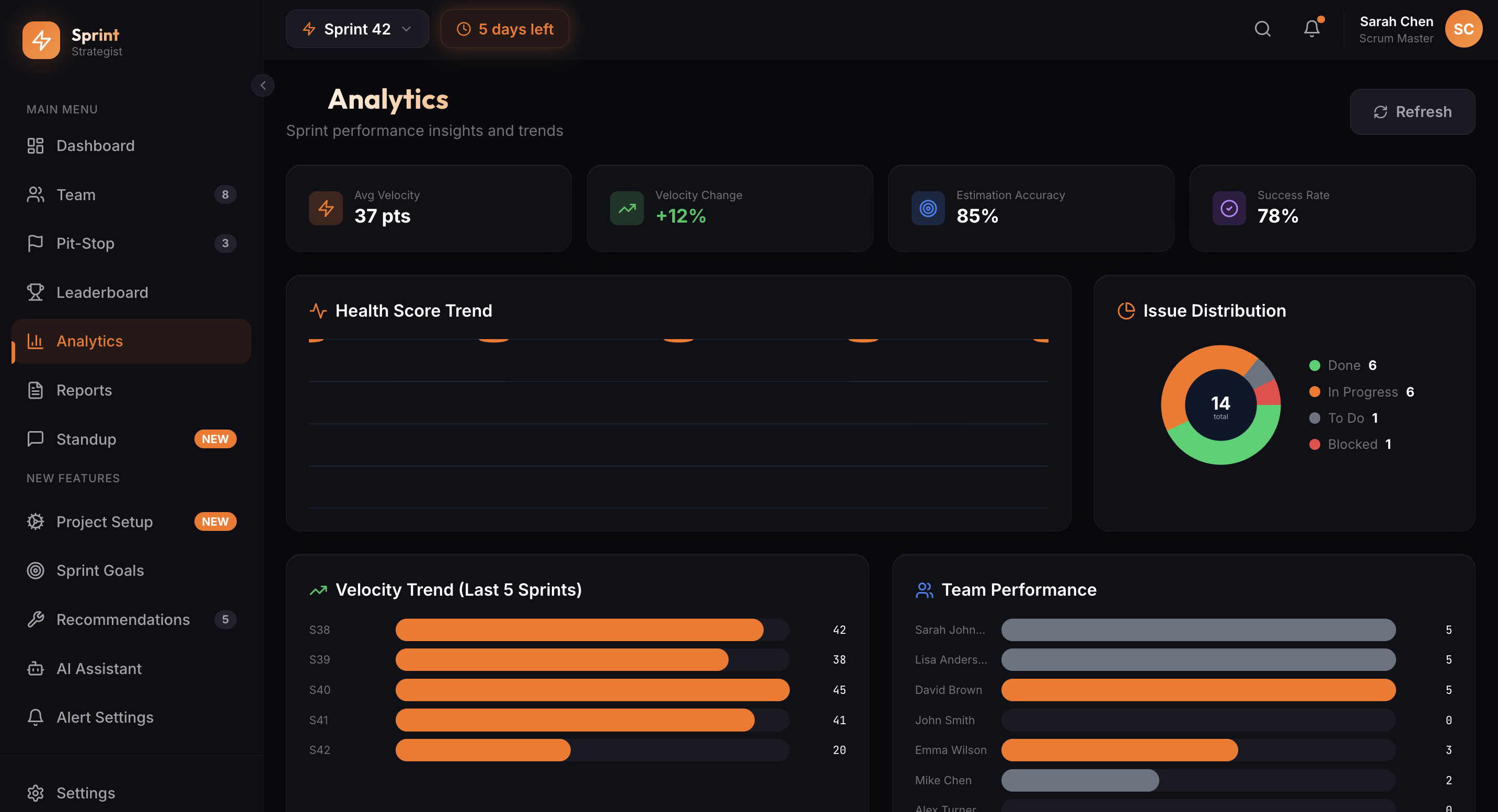Click the Sprint Strategist lightning logo
This screenshot has width=1498, height=812.
pyautogui.click(x=41, y=40)
